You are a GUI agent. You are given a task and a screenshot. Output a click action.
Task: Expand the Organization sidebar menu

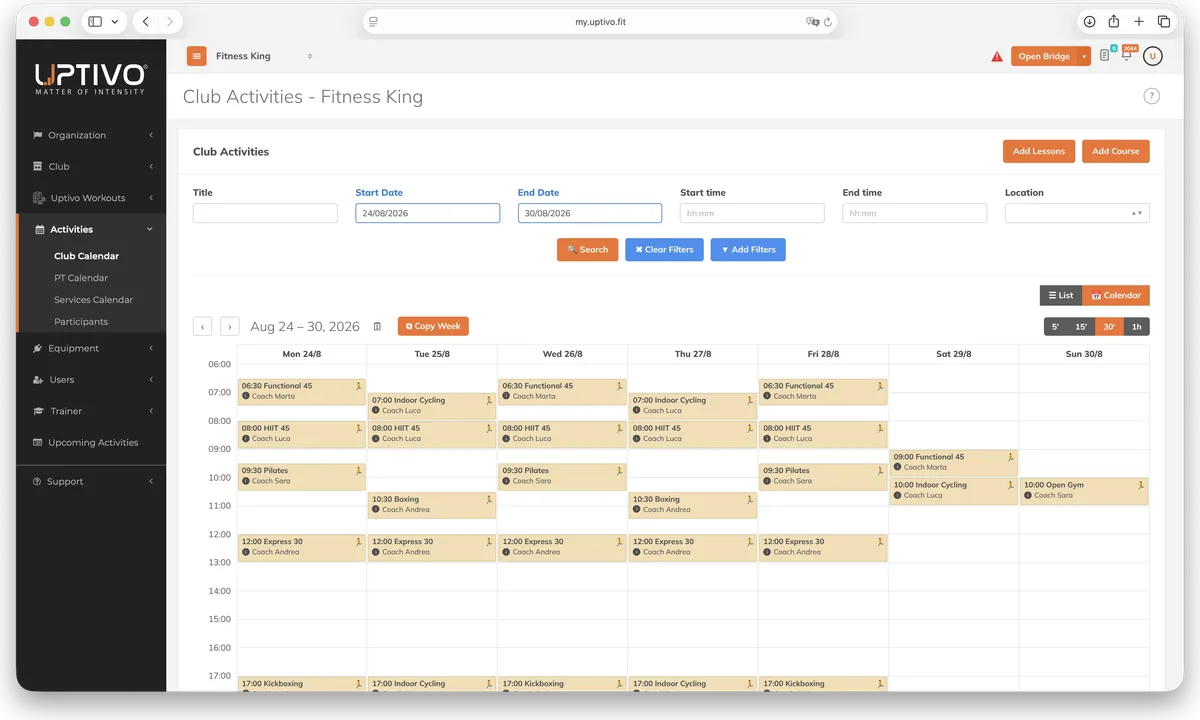(91, 135)
